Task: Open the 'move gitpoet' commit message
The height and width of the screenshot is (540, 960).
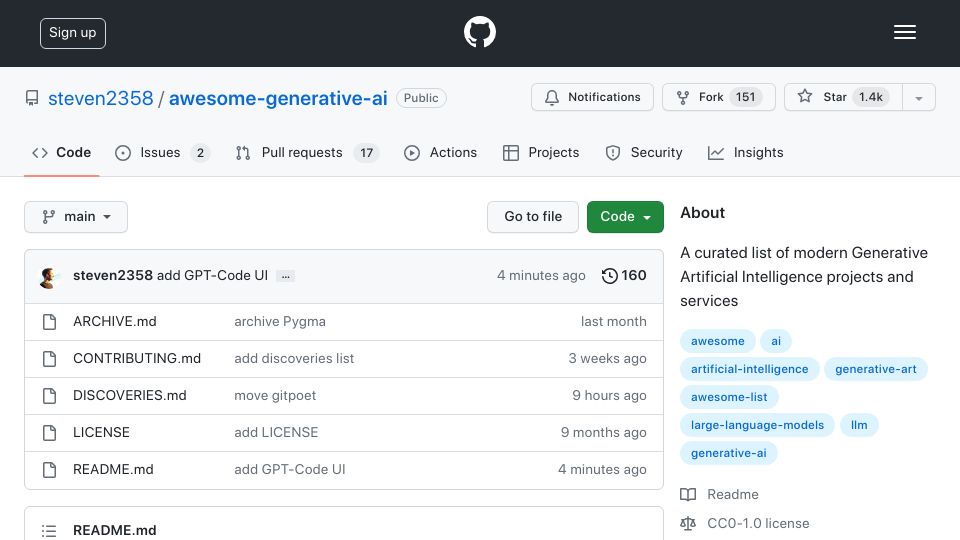Action: point(275,396)
